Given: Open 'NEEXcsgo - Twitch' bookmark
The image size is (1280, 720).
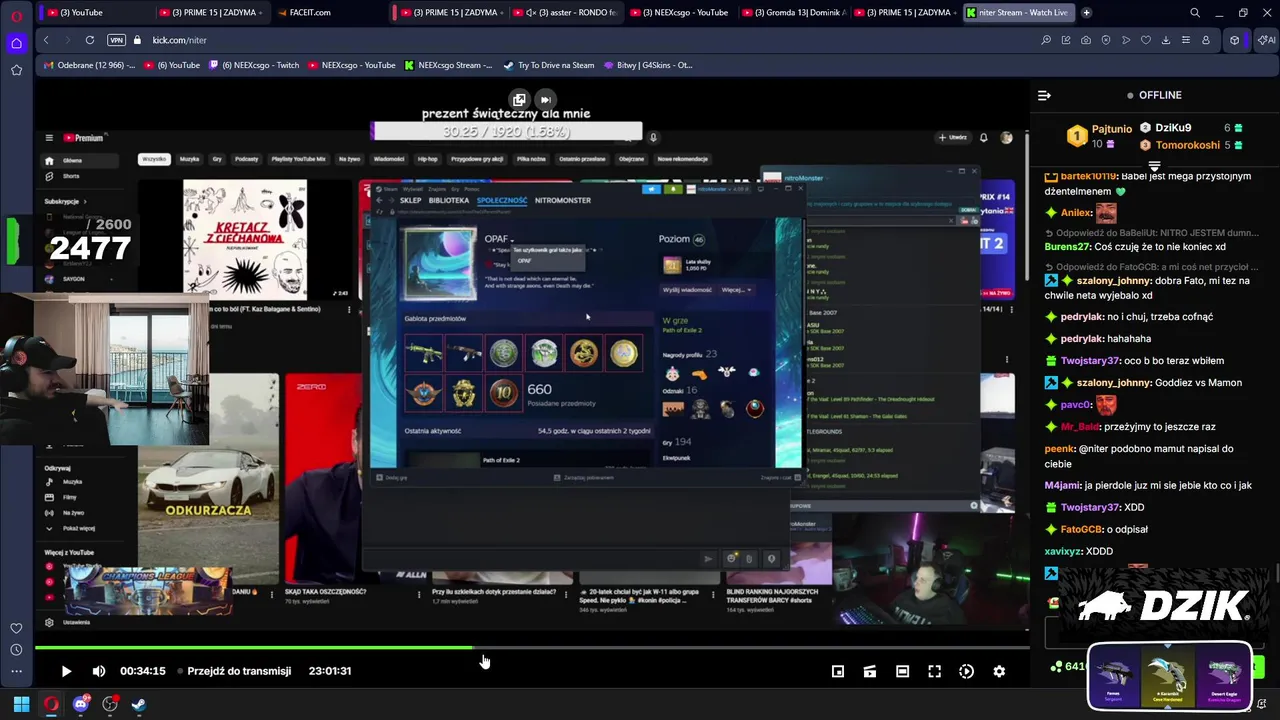Looking at the screenshot, I should (x=253, y=65).
